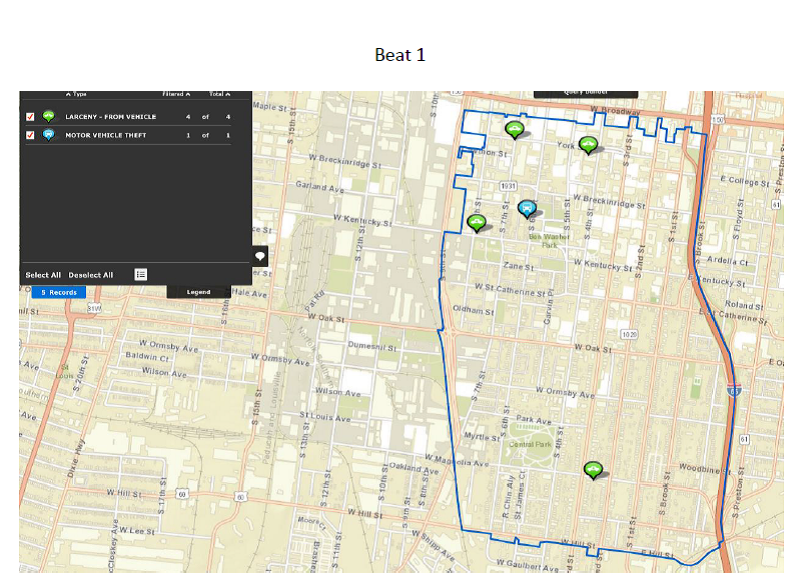Open the 5 Records tab
This screenshot has width=800, height=585.
[59, 292]
